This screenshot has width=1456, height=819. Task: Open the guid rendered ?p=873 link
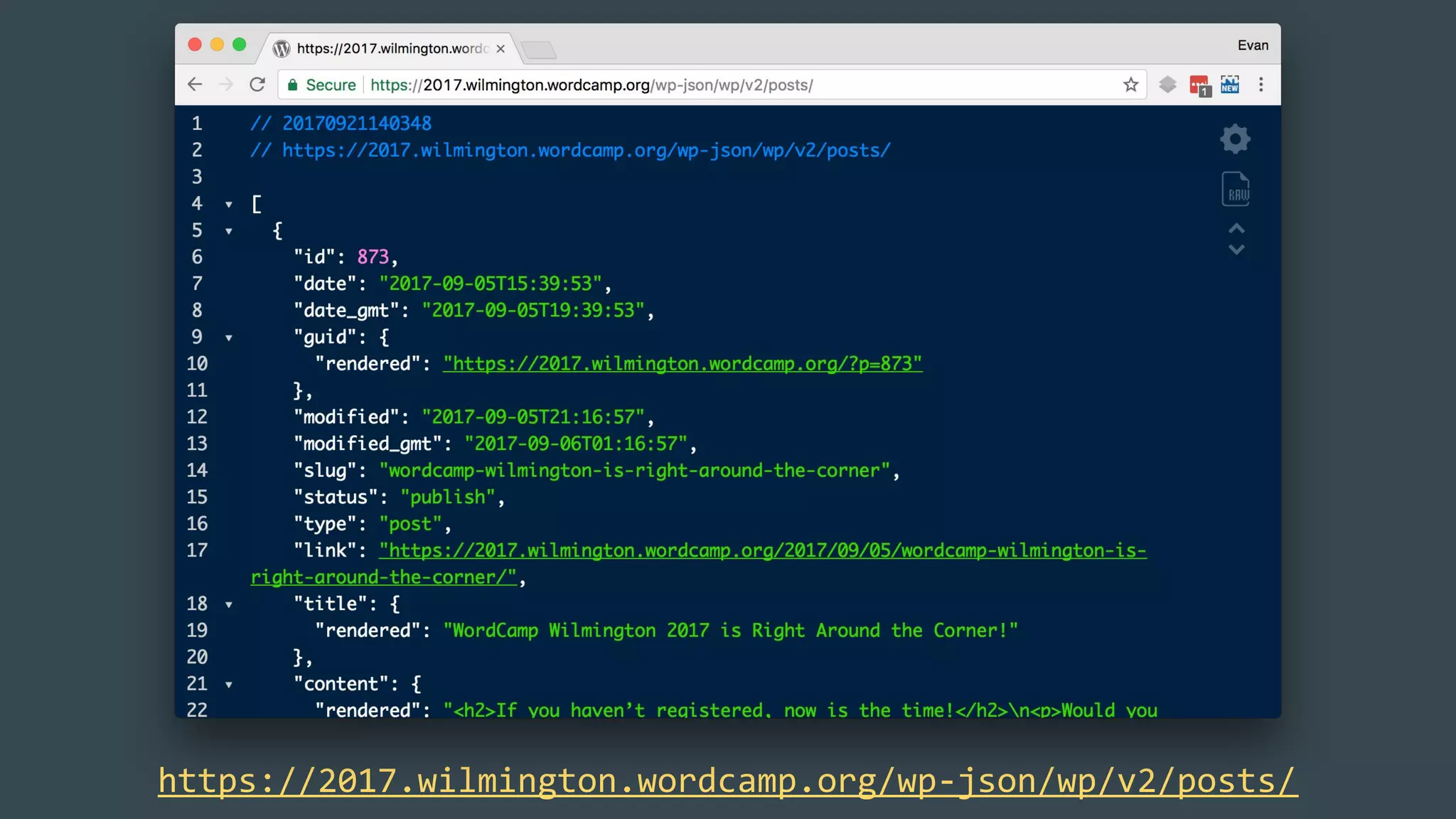coord(682,364)
